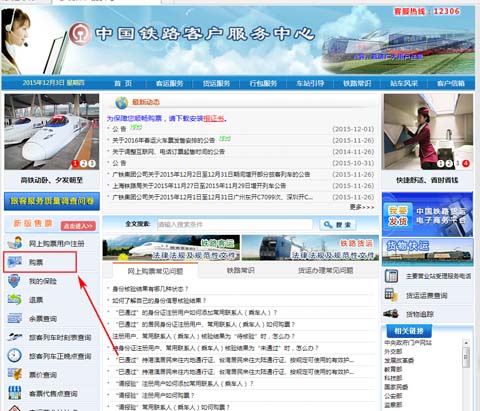Open the 关于2016年春运火车票发售安排的公告 announcement
480x411 pixels.
(163, 140)
